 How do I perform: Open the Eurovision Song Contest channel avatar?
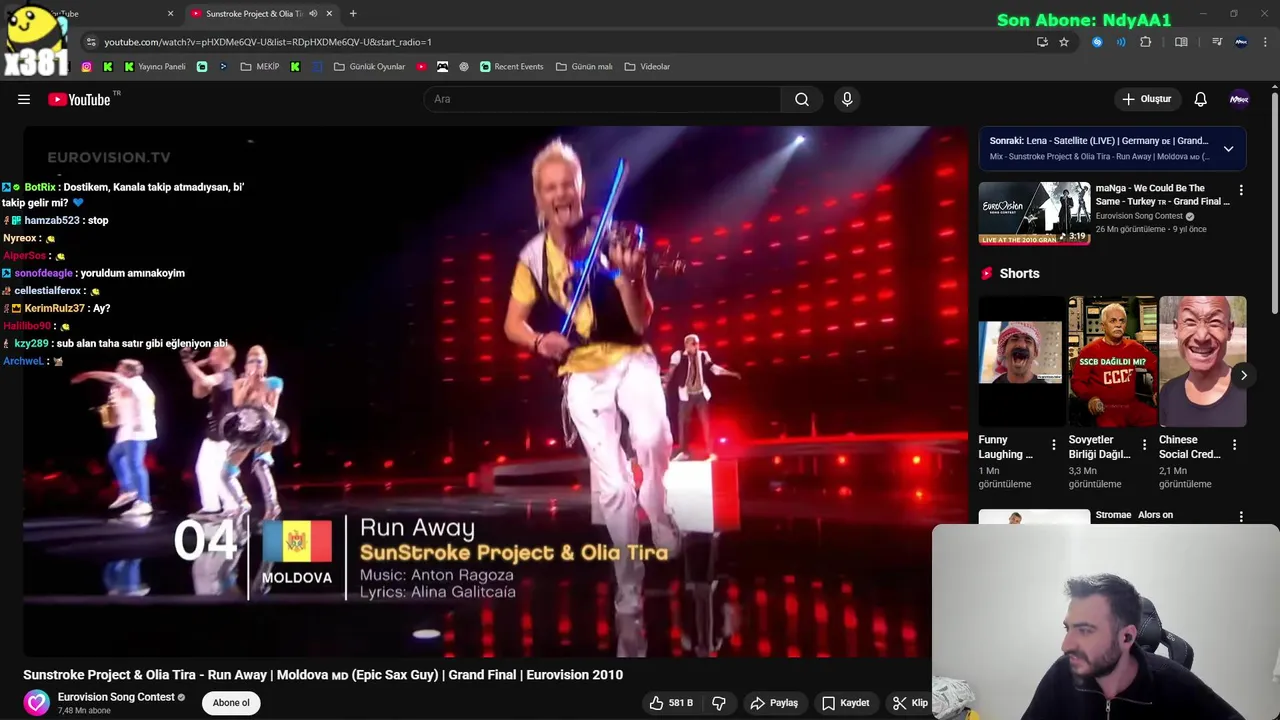click(37, 702)
